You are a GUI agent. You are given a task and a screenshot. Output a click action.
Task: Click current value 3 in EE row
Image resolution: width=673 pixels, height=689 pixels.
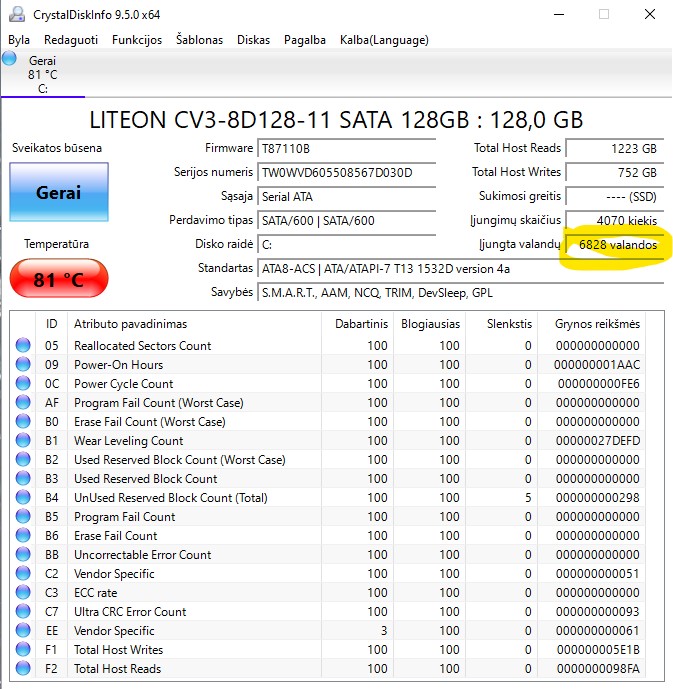coord(384,631)
